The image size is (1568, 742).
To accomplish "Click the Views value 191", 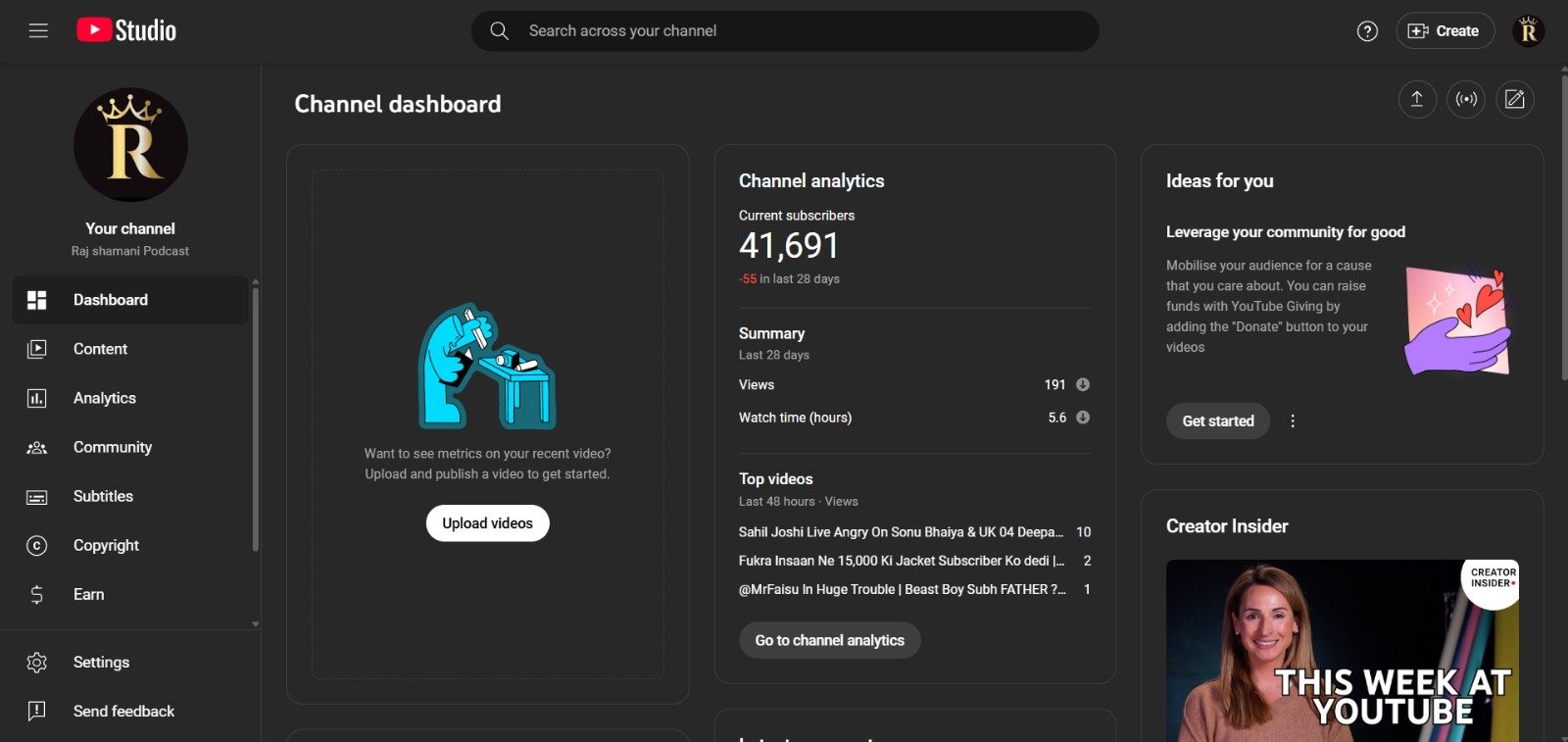I will click(x=1054, y=384).
